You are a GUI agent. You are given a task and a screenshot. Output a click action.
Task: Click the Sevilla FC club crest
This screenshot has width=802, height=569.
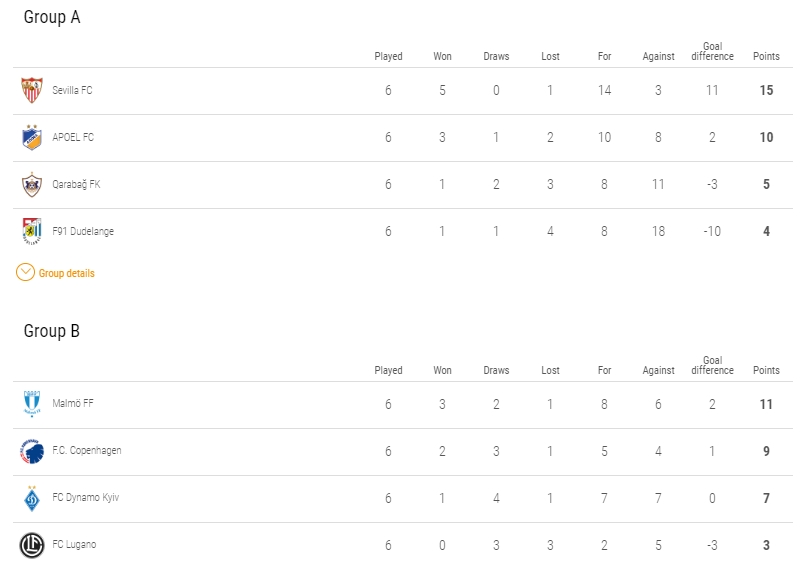(32, 91)
